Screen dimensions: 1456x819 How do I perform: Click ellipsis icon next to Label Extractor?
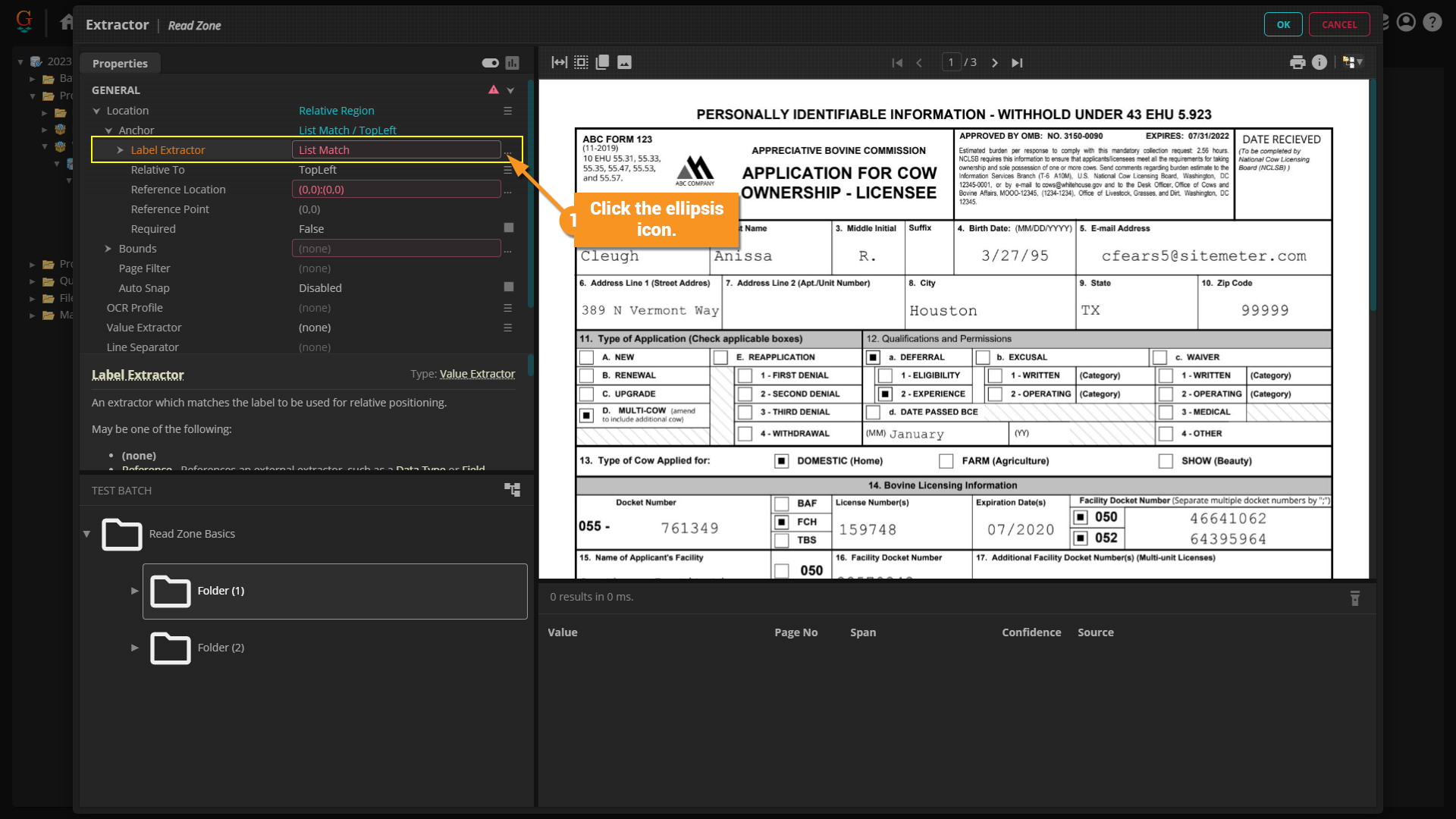[508, 152]
